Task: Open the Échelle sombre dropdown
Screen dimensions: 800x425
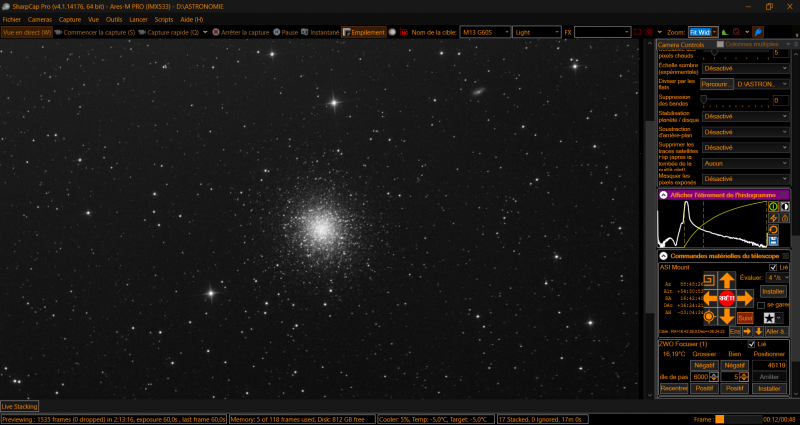Action: pyautogui.click(x=745, y=68)
